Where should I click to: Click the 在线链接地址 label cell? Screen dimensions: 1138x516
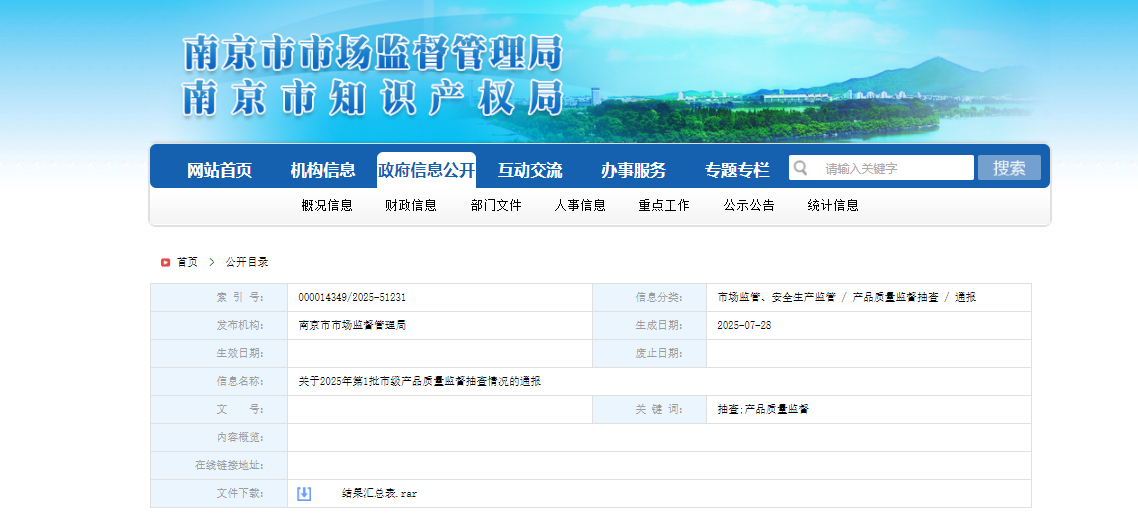(219, 465)
